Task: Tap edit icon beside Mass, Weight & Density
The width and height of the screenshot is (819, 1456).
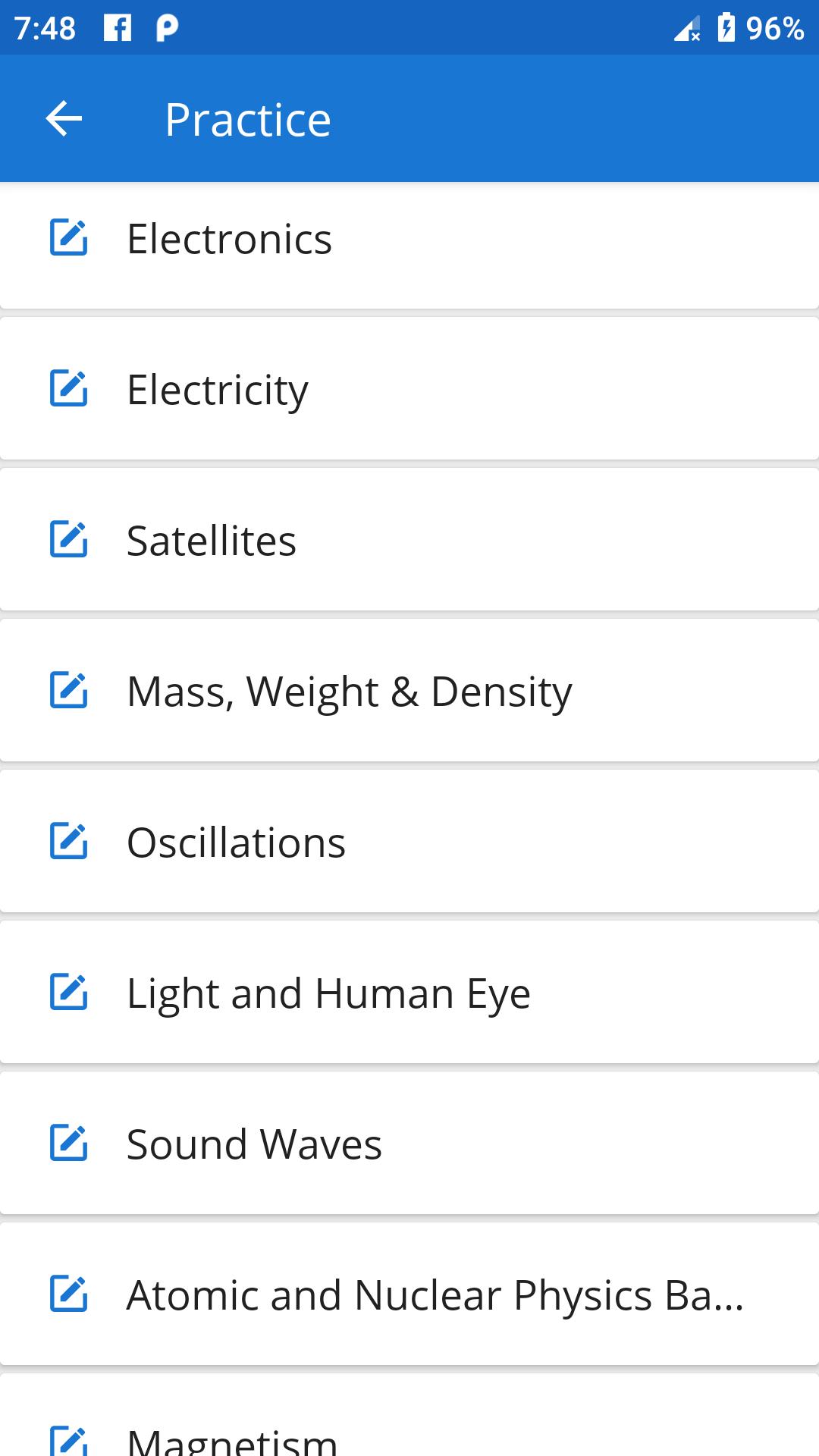Action: tap(69, 691)
